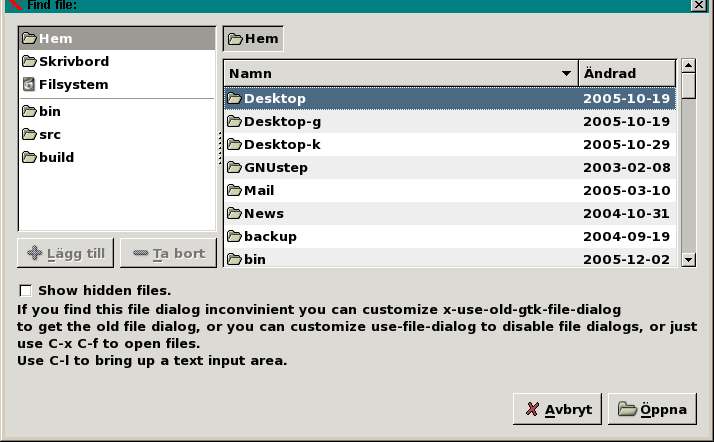The width and height of the screenshot is (714, 442).
Task: Click date 2003-02-08 in GNUstep row
Action: [x=627, y=167]
